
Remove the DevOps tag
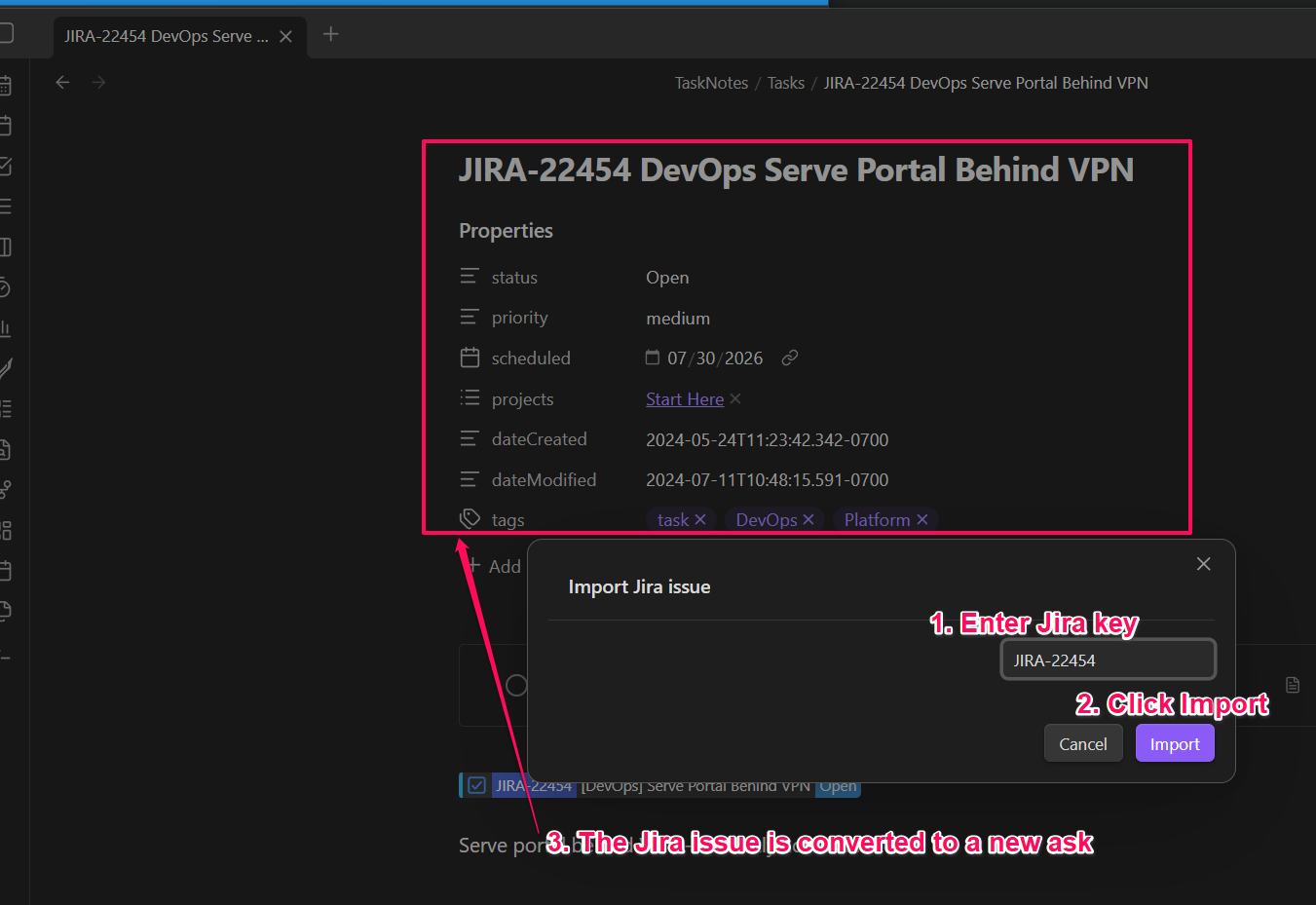point(808,520)
